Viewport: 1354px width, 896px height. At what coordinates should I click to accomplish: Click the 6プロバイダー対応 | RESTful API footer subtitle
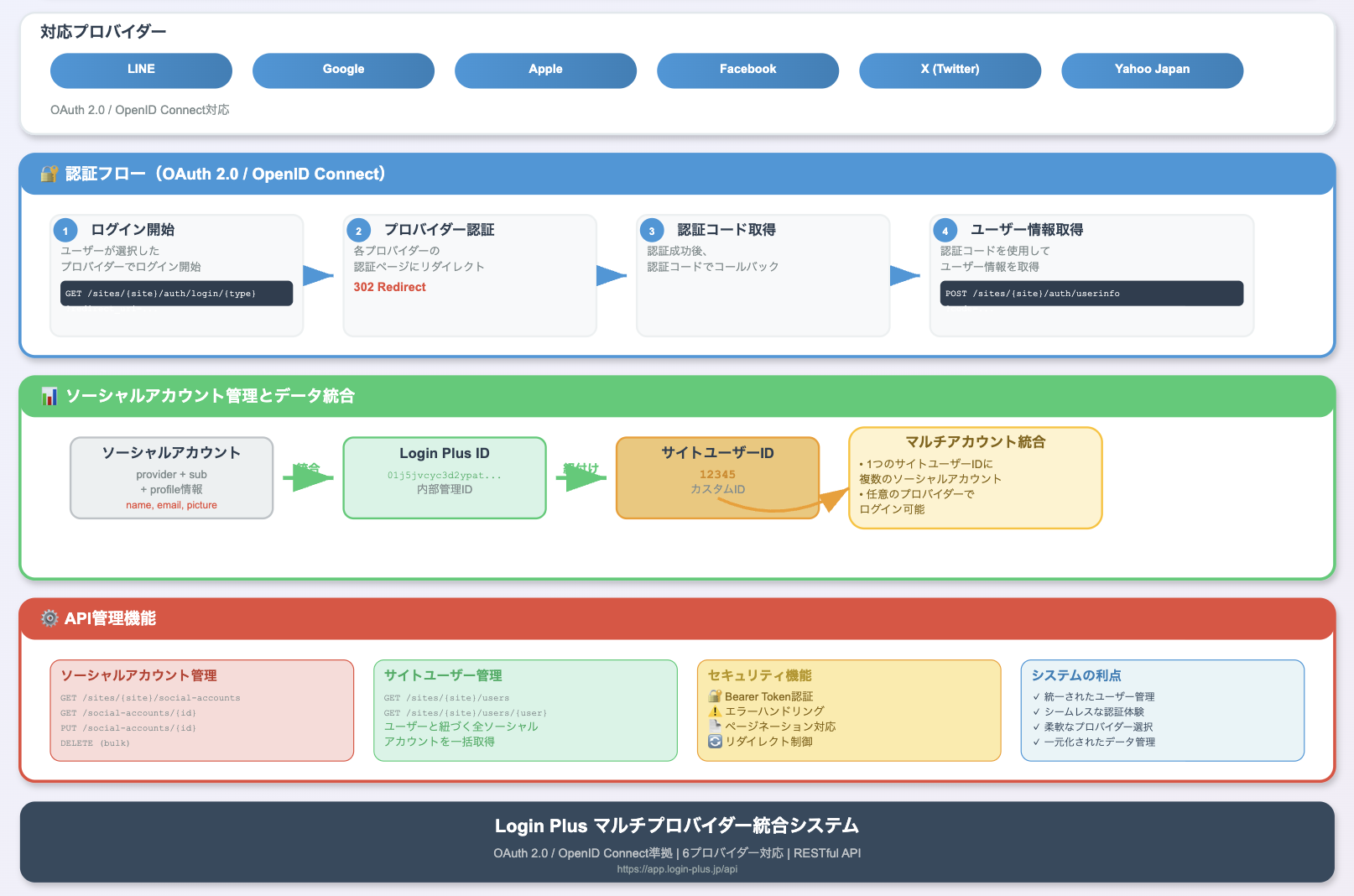772,853
